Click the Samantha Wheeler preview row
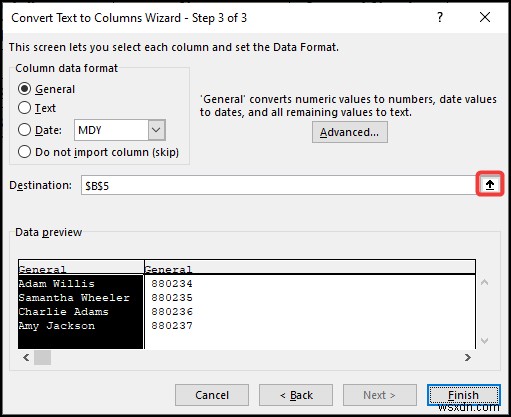This screenshot has height=417, width=511. click(x=74, y=297)
